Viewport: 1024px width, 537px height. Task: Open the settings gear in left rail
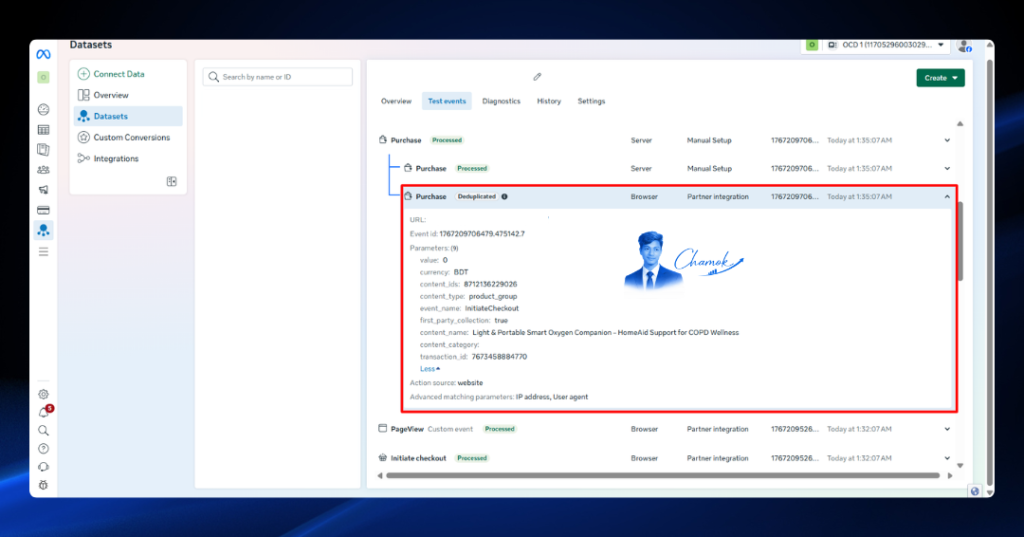coord(43,394)
